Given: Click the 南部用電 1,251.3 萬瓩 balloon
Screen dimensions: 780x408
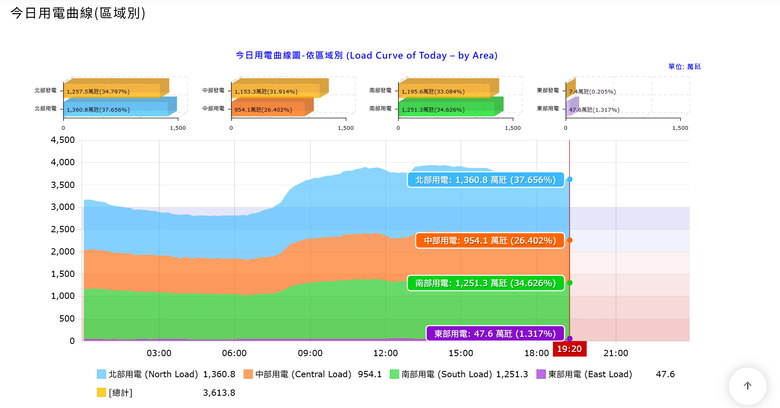Looking at the screenshot, I should (x=486, y=283).
